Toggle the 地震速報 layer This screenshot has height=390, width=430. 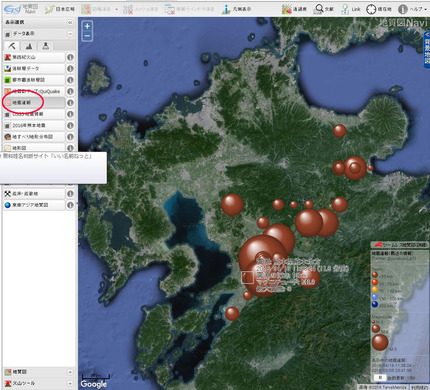pyautogui.click(x=34, y=103)
